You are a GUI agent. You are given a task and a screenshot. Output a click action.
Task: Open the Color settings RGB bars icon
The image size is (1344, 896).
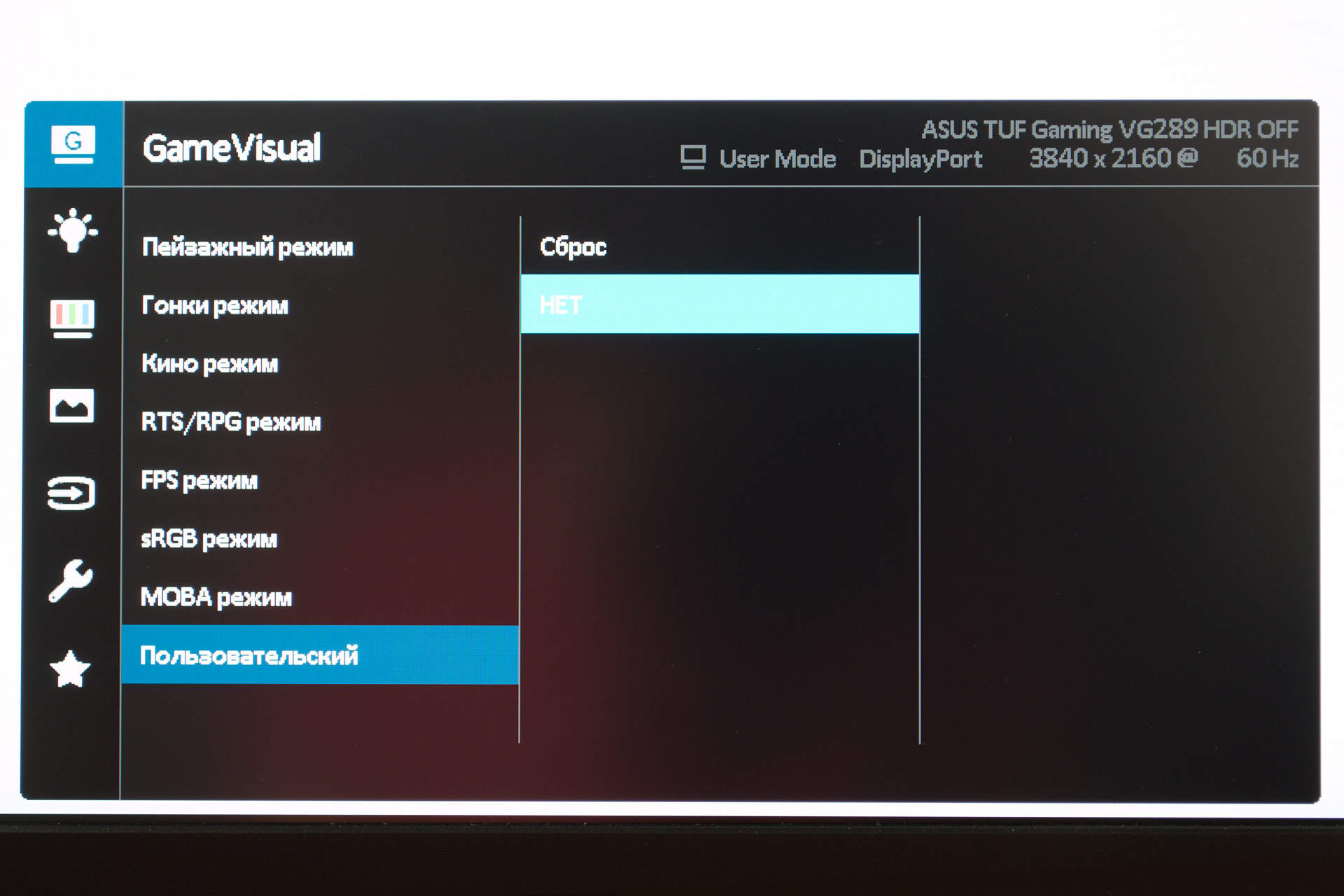click(x=72, y=318)
